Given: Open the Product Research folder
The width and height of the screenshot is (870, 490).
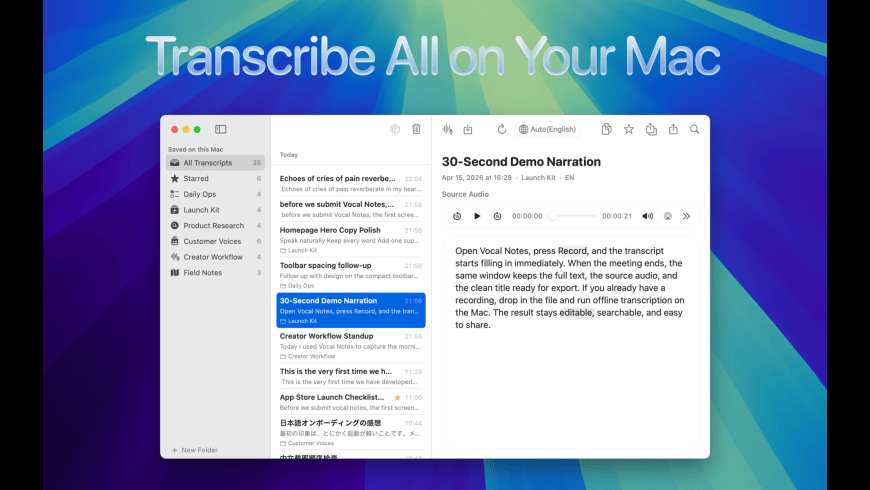Looking at the screenshot, I should (215, 225).
